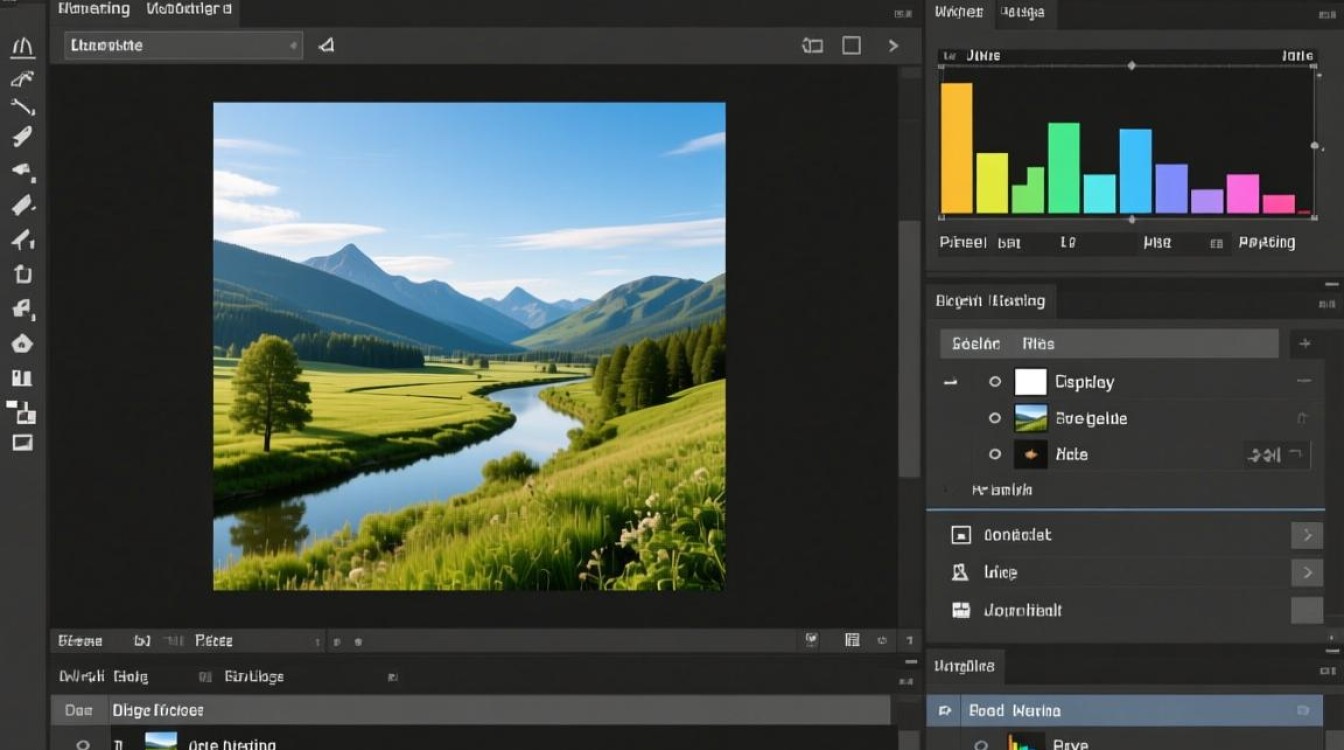Screen dimensions: 1344x750
Task: Click the plus icon in layers panel
Action: click(x=1304, y=344)
